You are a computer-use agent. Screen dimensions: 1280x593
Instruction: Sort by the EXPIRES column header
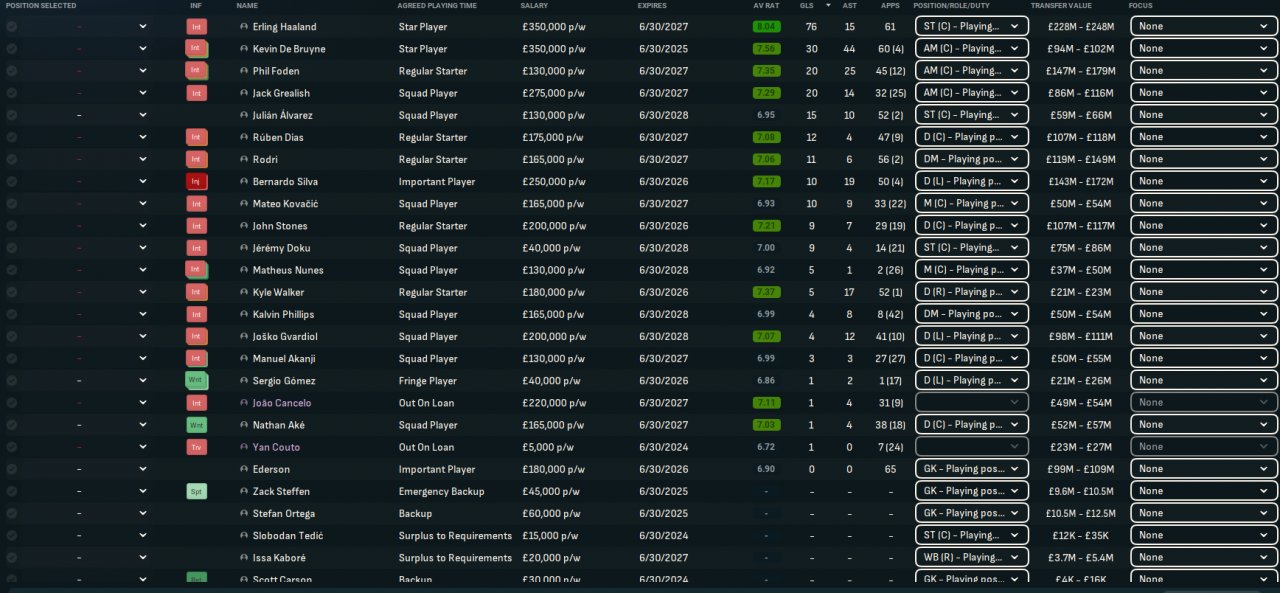click(652, 6)
